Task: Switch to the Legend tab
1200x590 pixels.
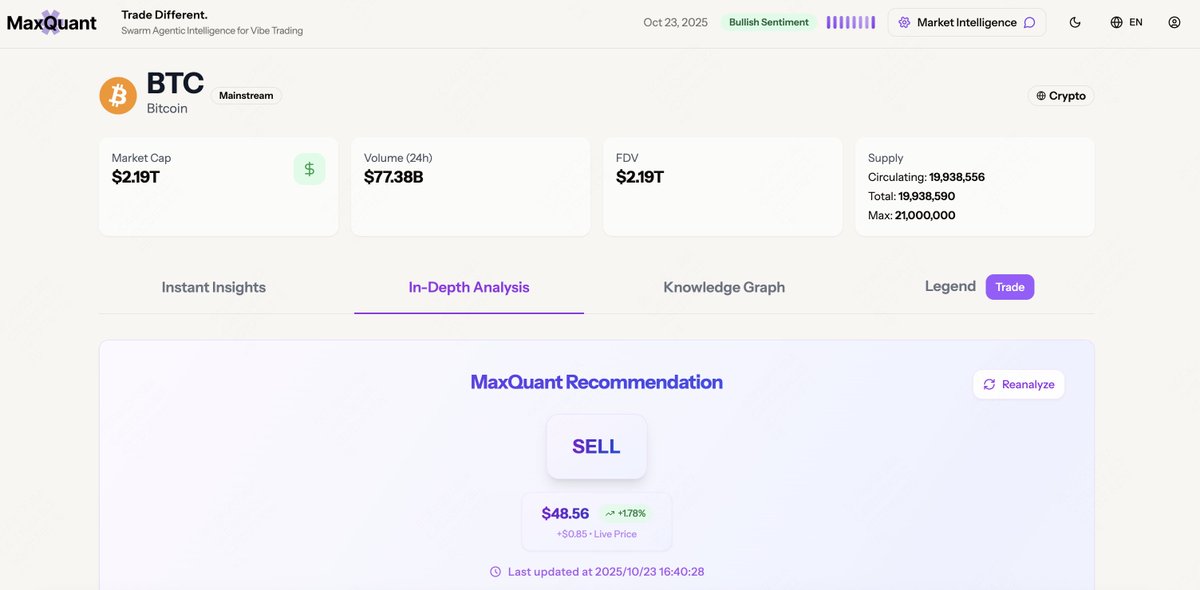Action: point(950,286)
